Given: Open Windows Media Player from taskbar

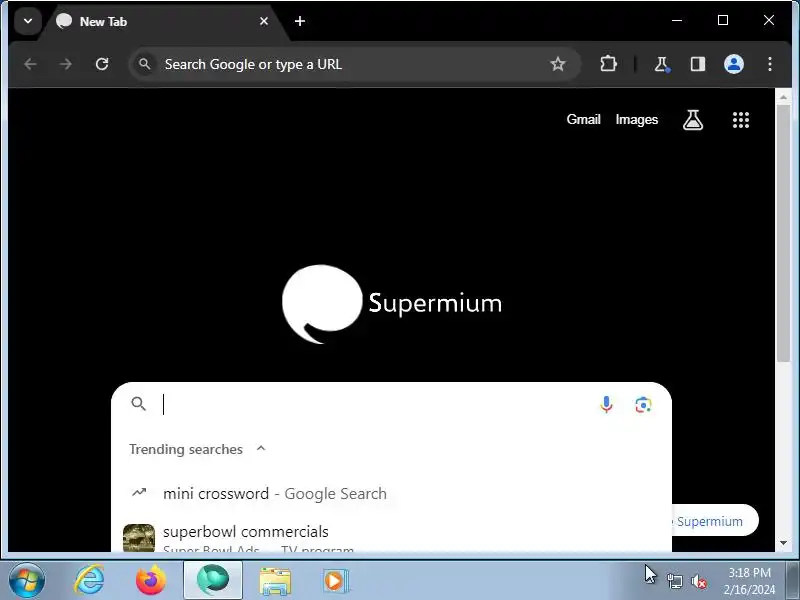Looking at the screenshot, I should click(335, 581).
